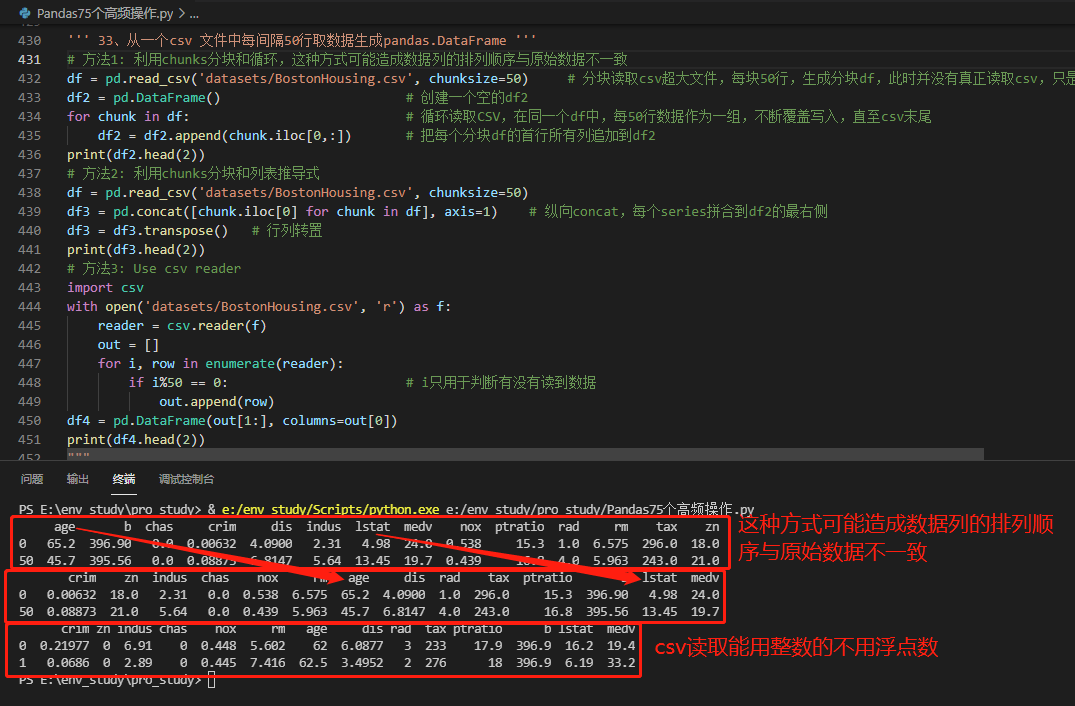
Task: Click the '# 创建一个空的df2' comment
Action: point(467,97)
